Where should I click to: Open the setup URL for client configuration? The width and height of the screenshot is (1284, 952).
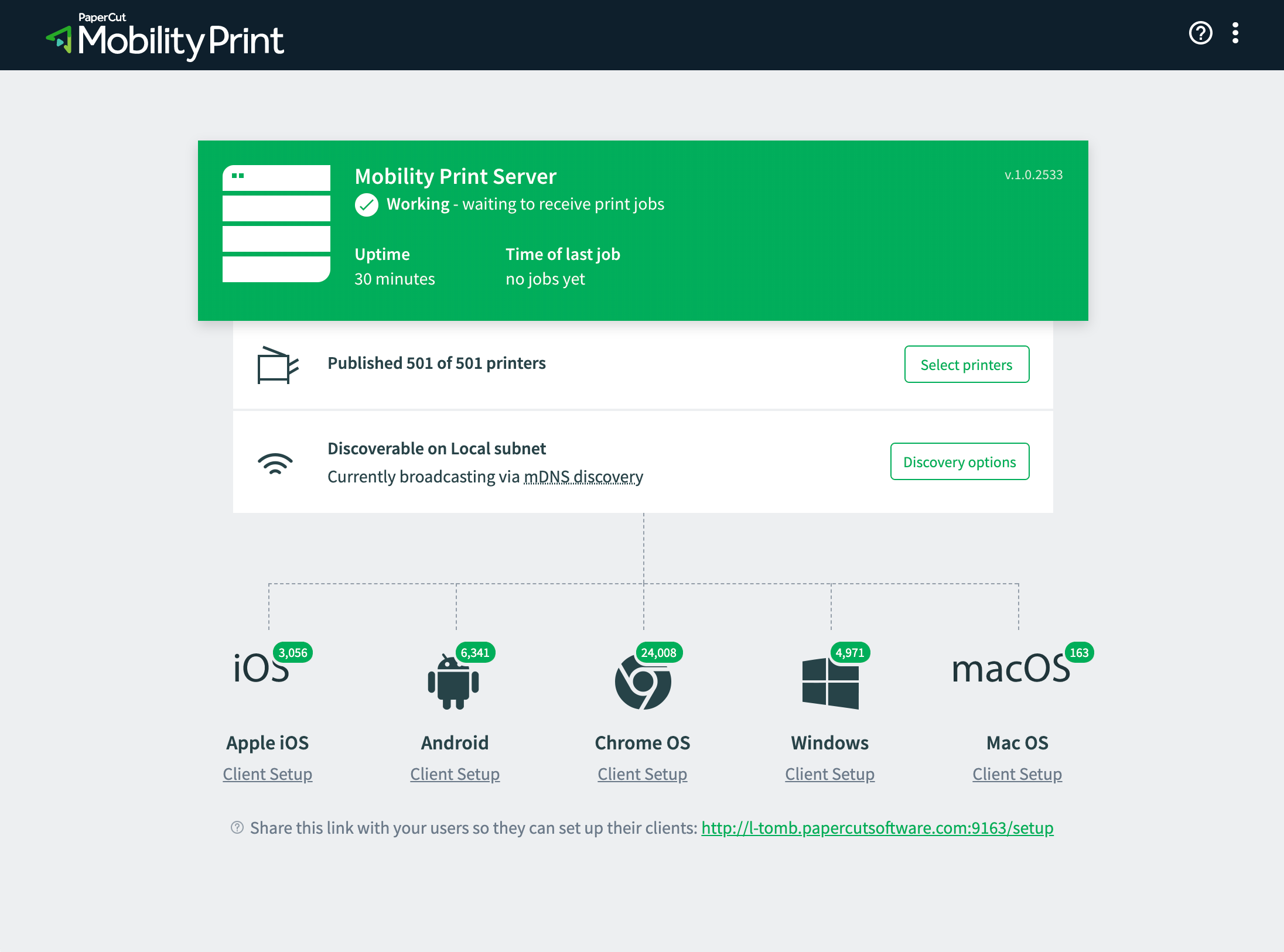[x=877, y=827]
